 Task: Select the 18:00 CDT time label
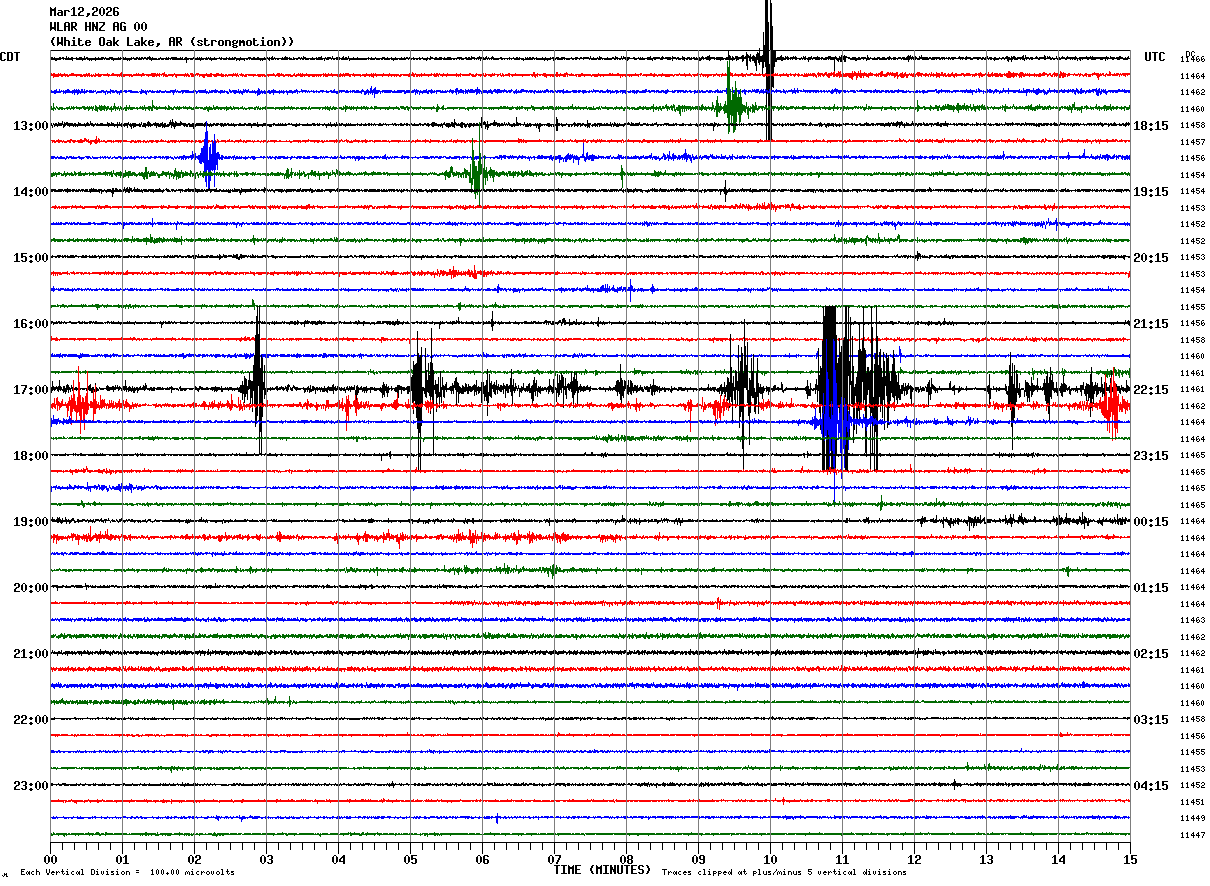click(30, 456)
